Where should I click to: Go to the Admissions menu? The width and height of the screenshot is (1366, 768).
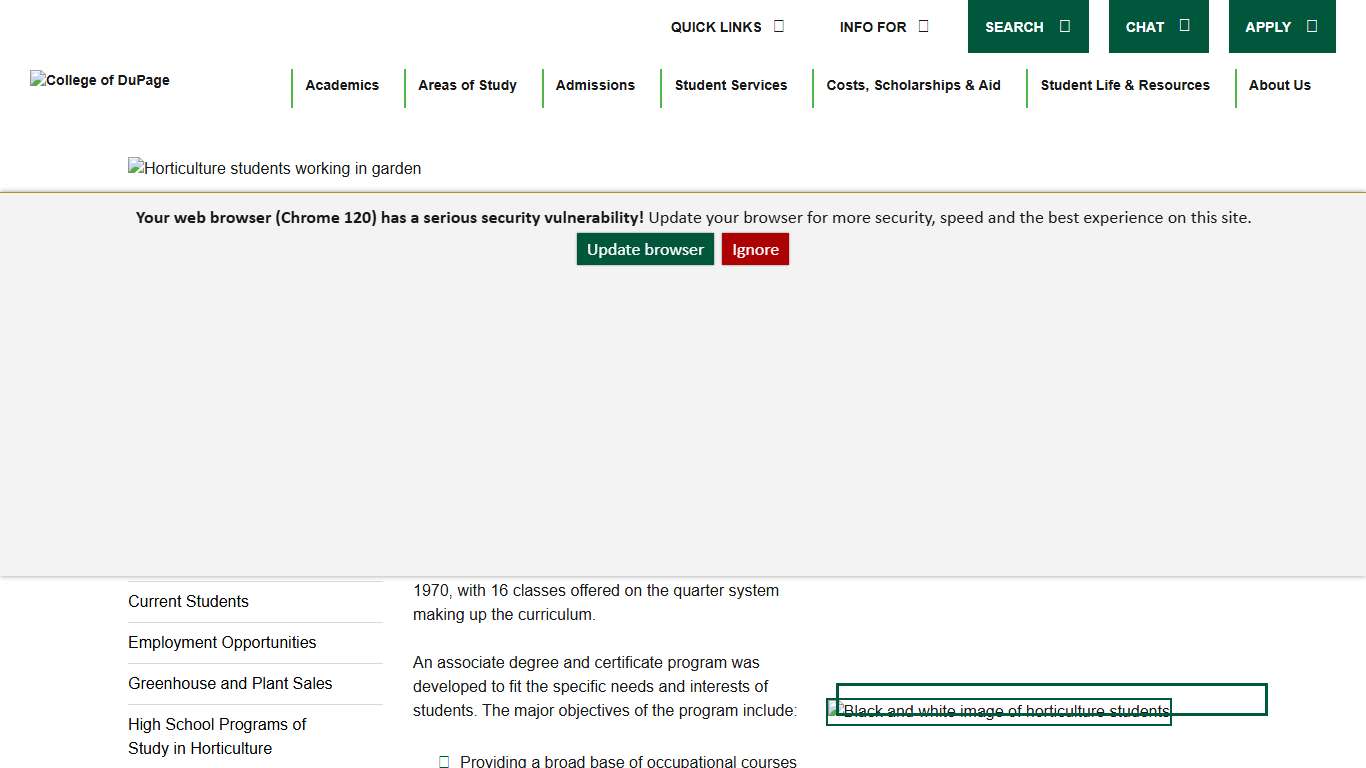coord(595,86)
